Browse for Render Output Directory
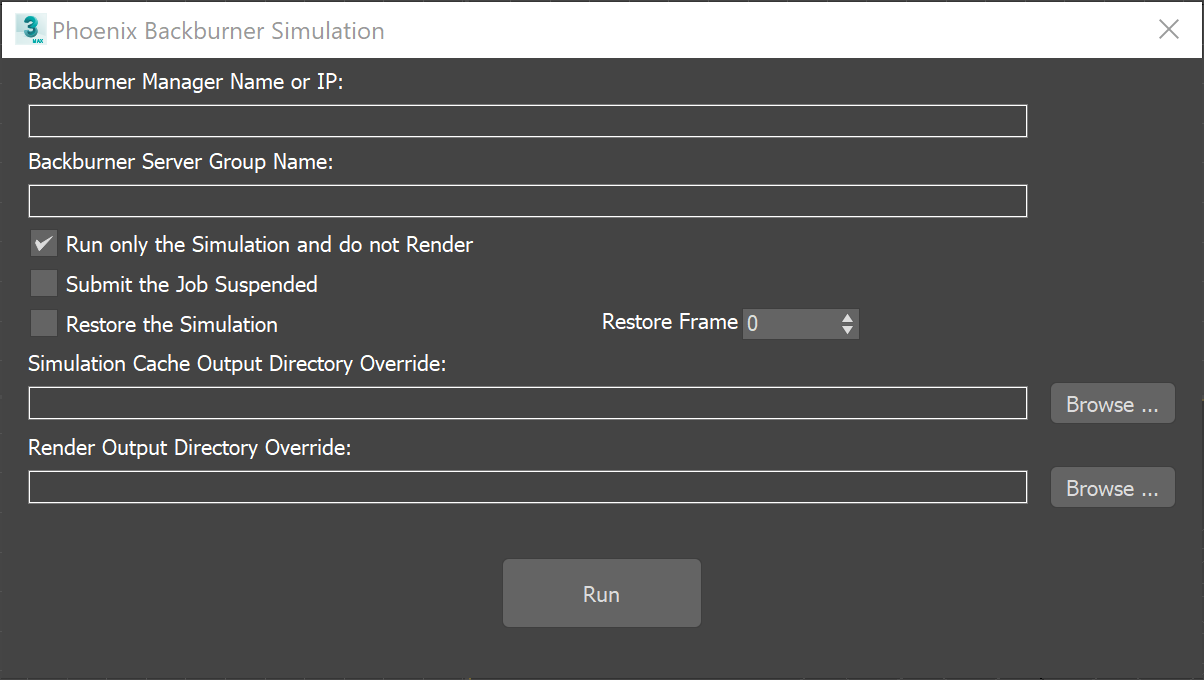 pyautogui.click(x=1112, y=488)
